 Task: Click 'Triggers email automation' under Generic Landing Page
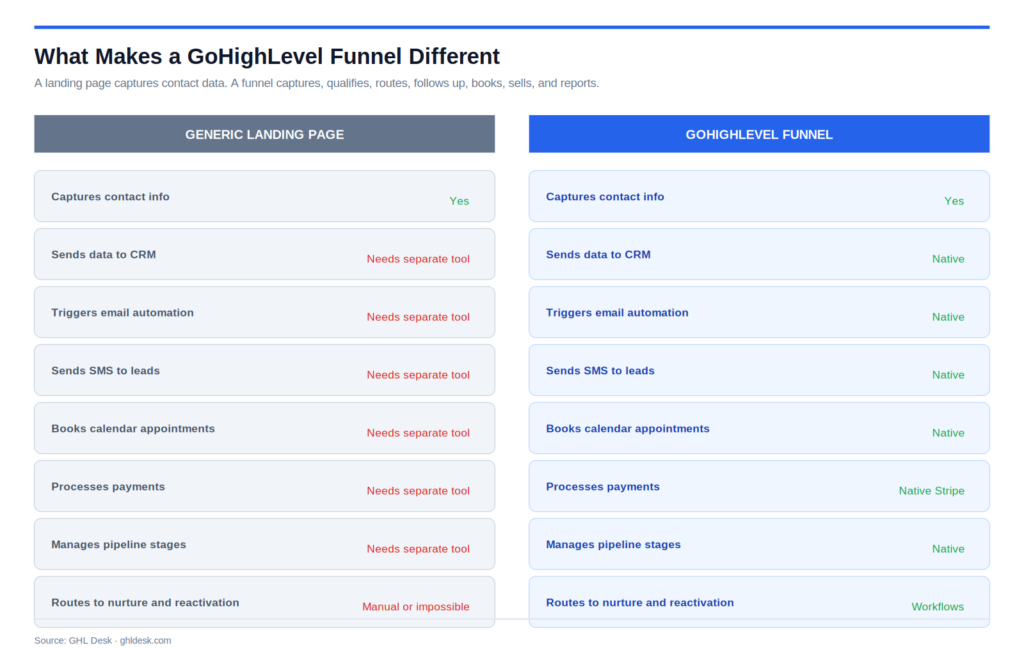123,313
